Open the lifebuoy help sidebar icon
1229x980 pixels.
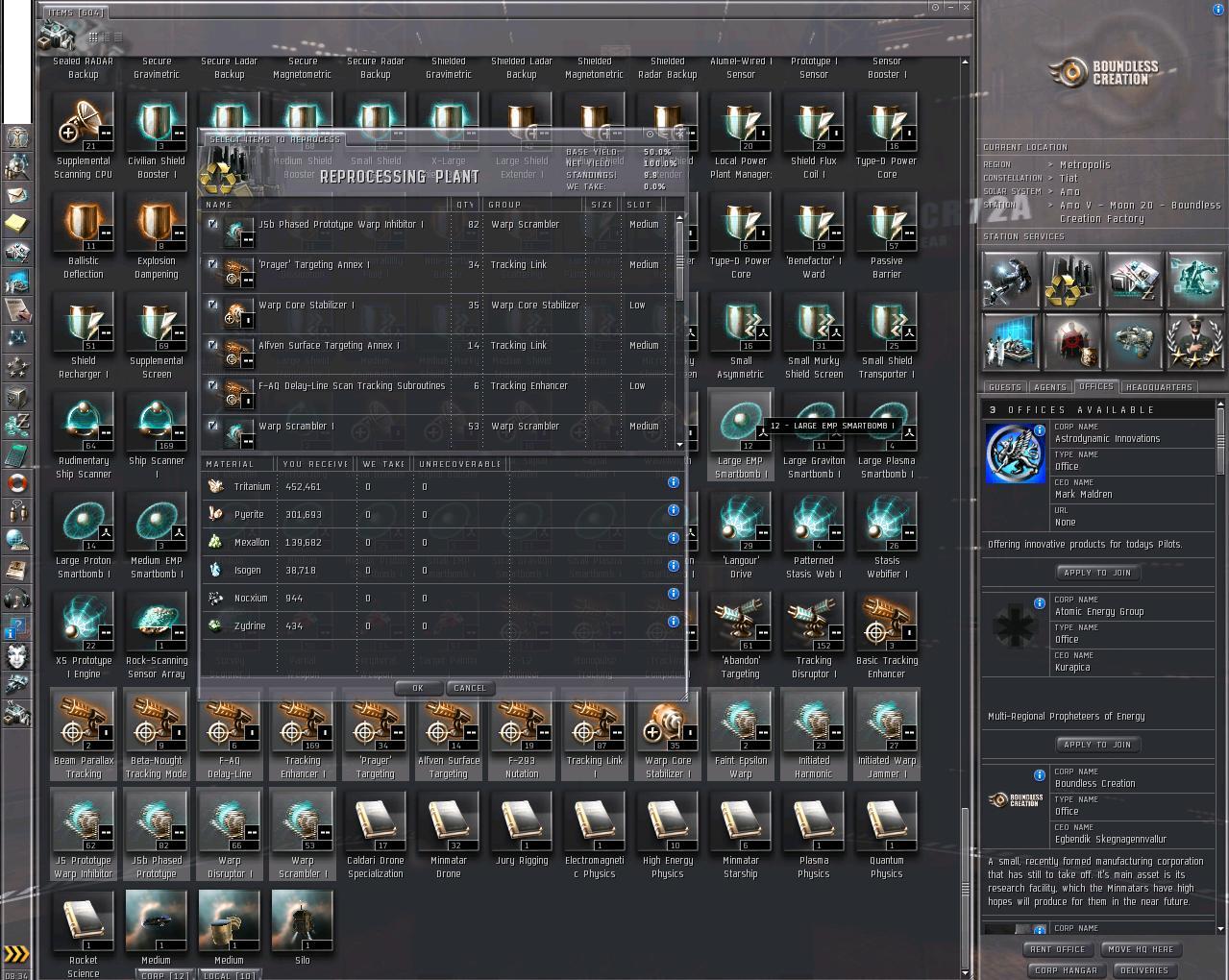click(16, 482)
